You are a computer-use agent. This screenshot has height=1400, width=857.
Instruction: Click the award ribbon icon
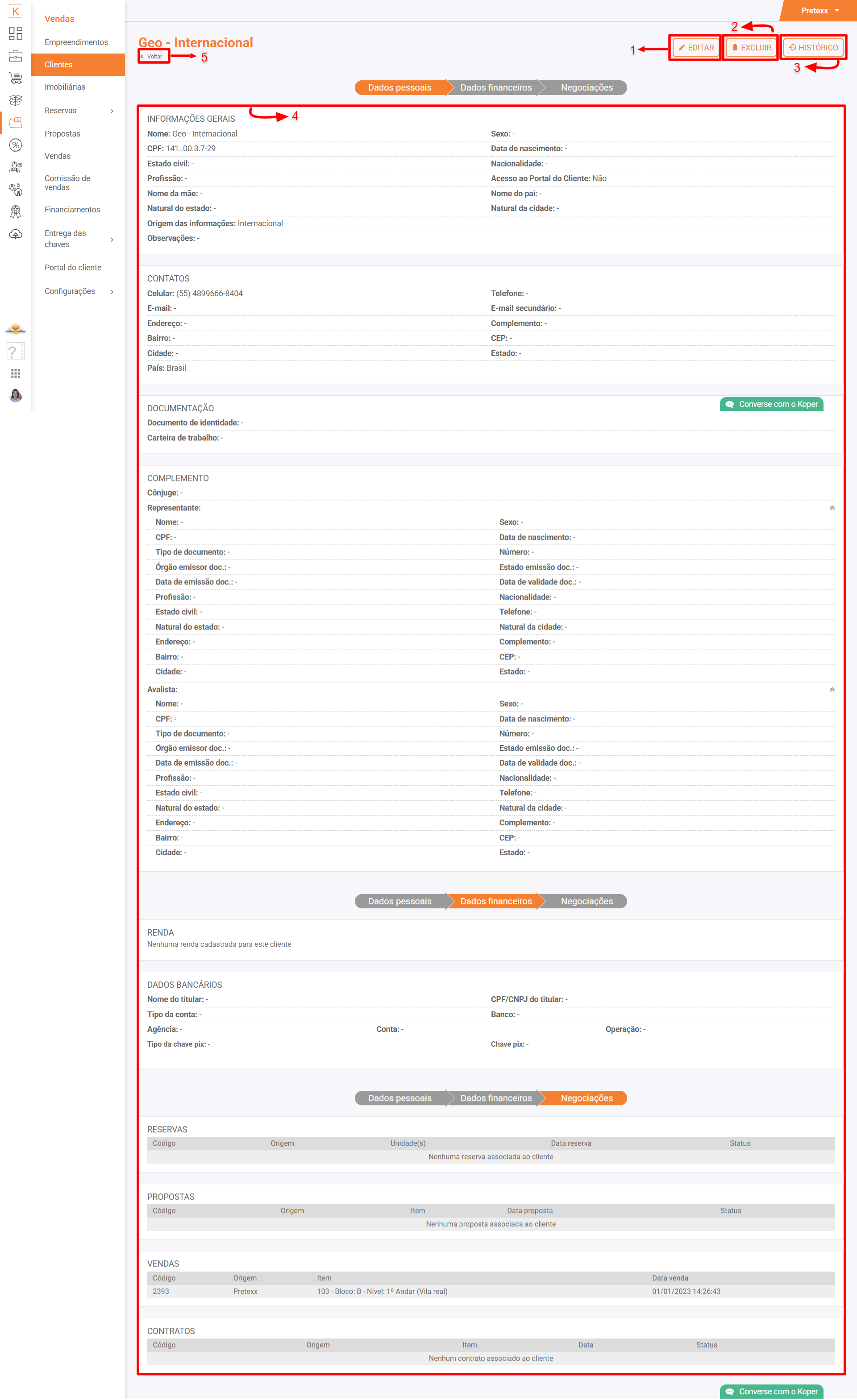15,212
